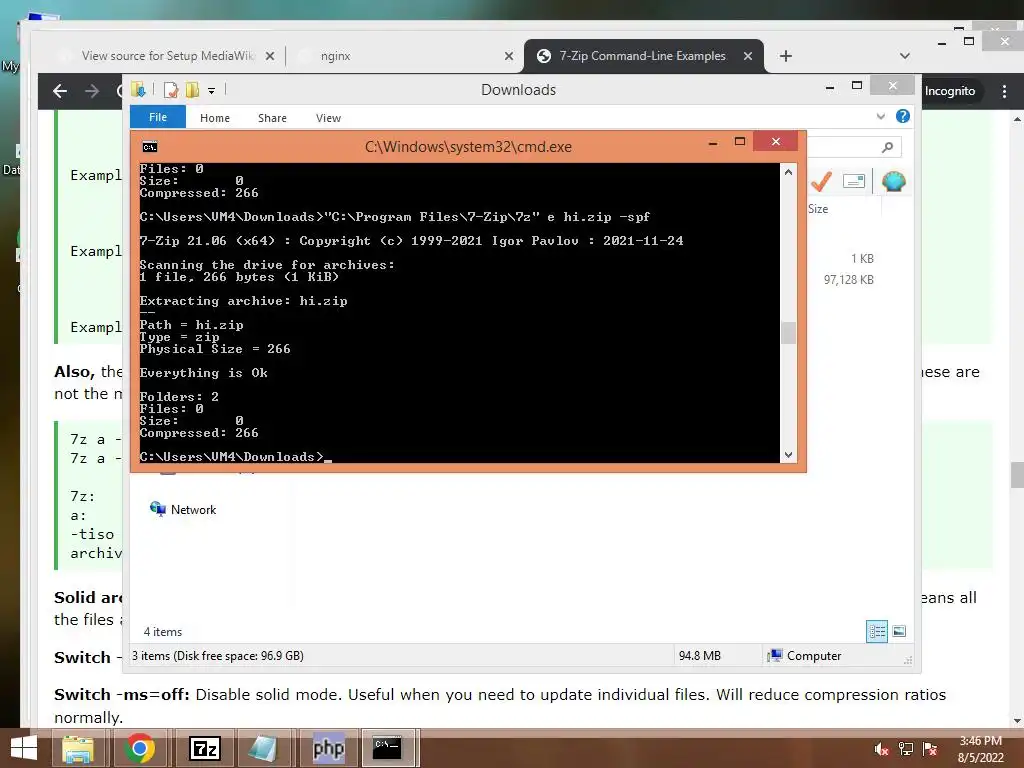The image size is (1024, 768).
Task: Open Chrome tab search dropdown chevron
Action: [x=904, y=56]
